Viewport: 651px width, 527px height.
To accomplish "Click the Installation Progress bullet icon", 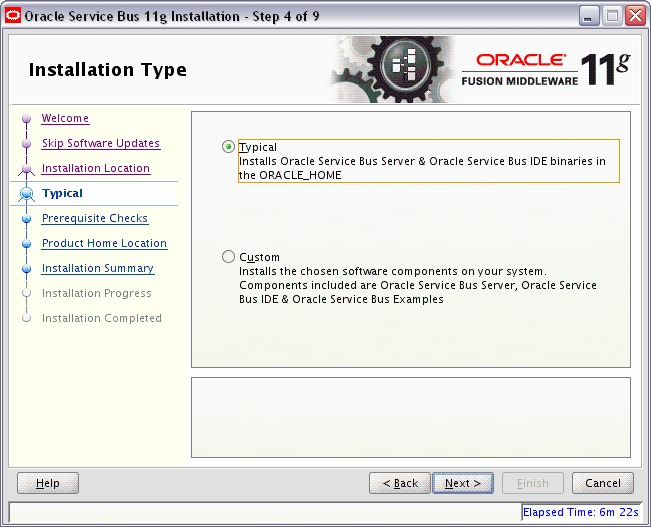I will 27,293.
